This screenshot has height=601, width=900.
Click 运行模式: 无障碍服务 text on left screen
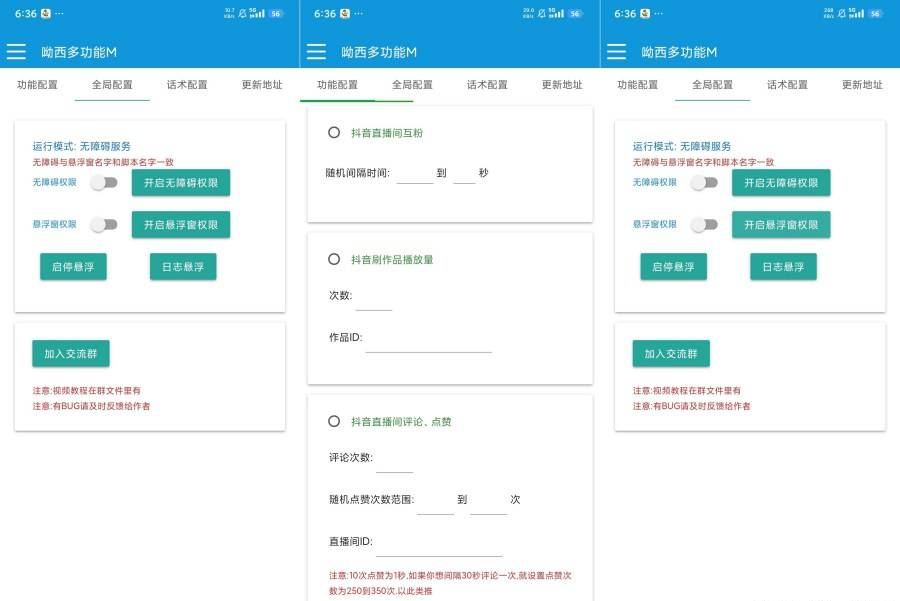pos(82,146)
